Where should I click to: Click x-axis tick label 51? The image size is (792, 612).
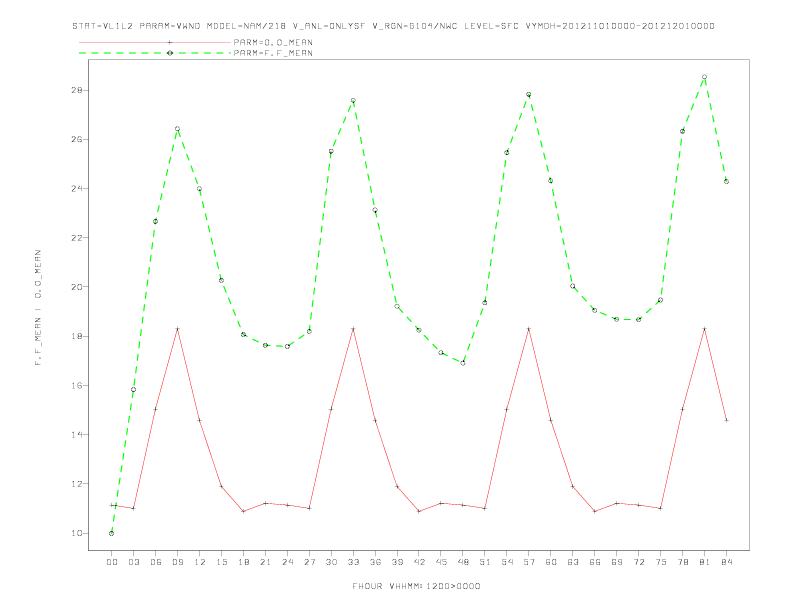point(485,562)
